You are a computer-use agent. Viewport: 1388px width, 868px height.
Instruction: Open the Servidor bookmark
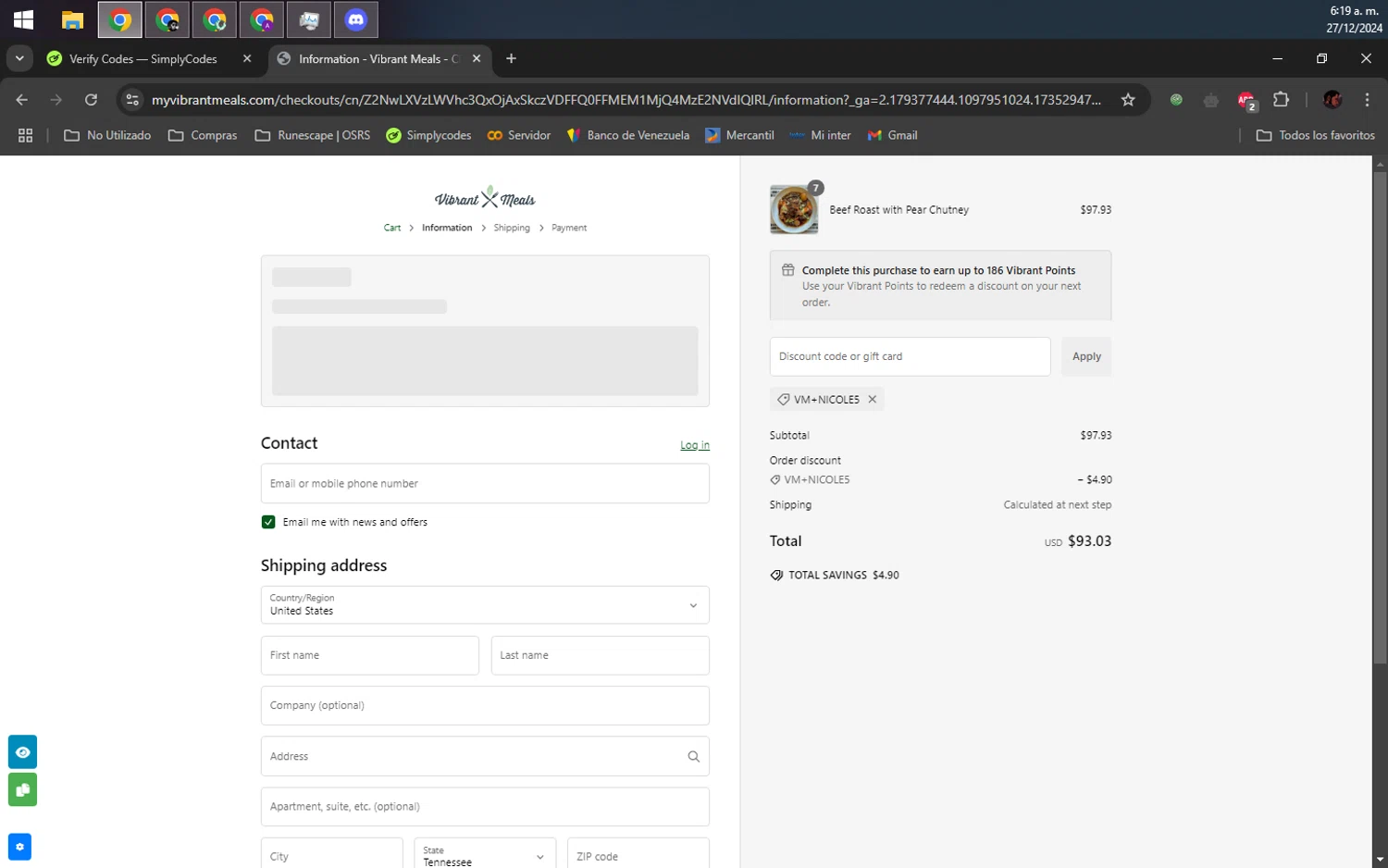point(519,135)
